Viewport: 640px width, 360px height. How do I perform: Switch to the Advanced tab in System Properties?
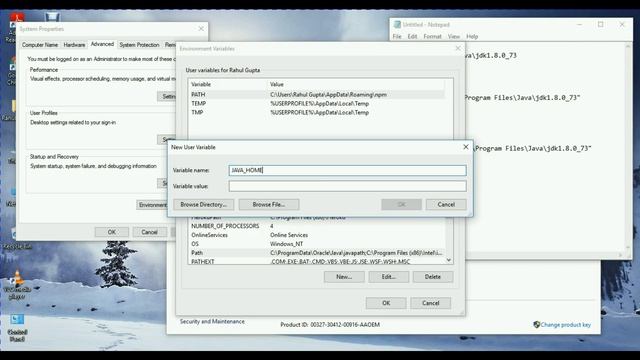tap(102, 44)
